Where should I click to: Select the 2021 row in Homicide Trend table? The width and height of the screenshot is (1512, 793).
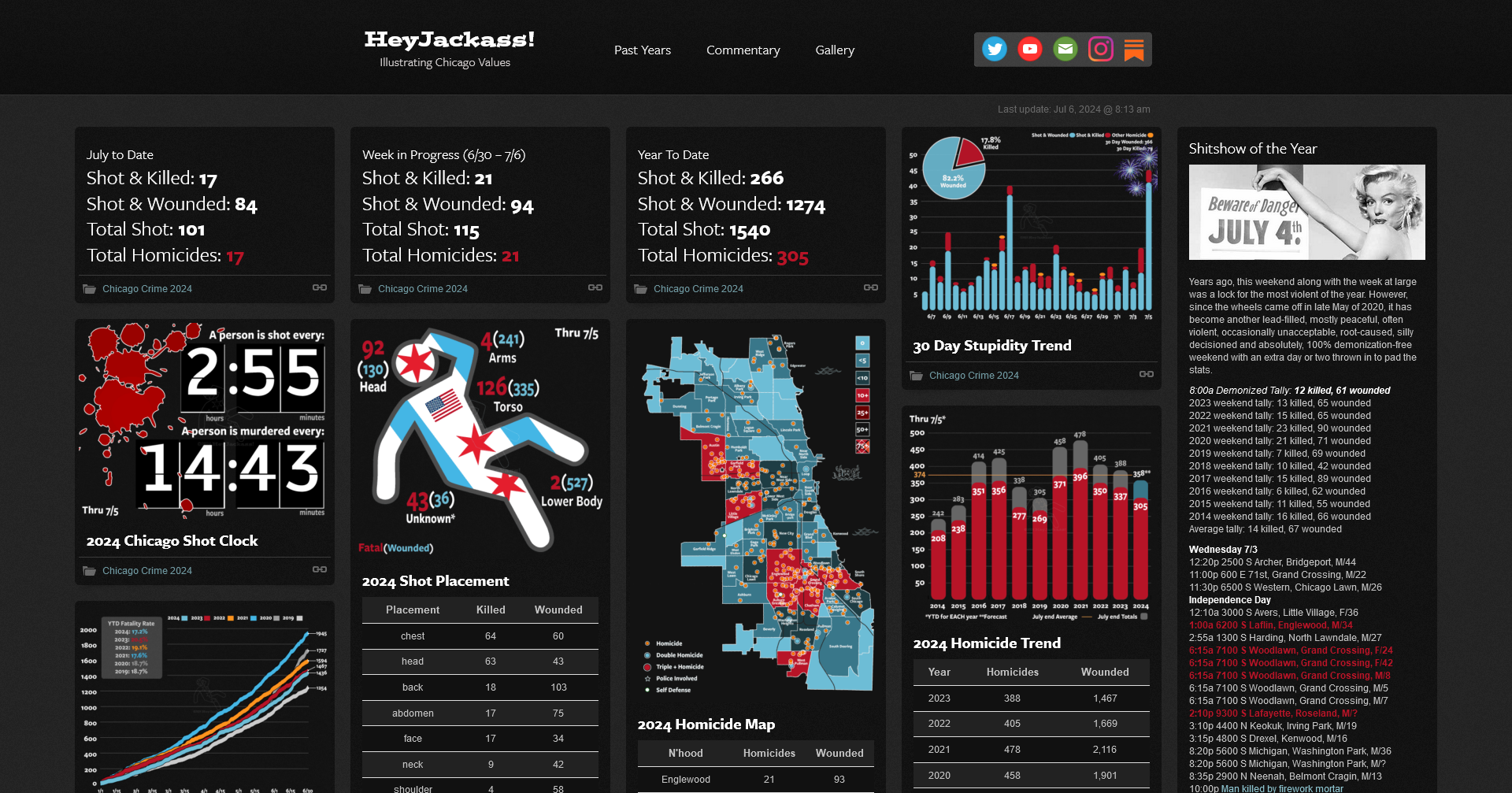tap(1032, 750)
